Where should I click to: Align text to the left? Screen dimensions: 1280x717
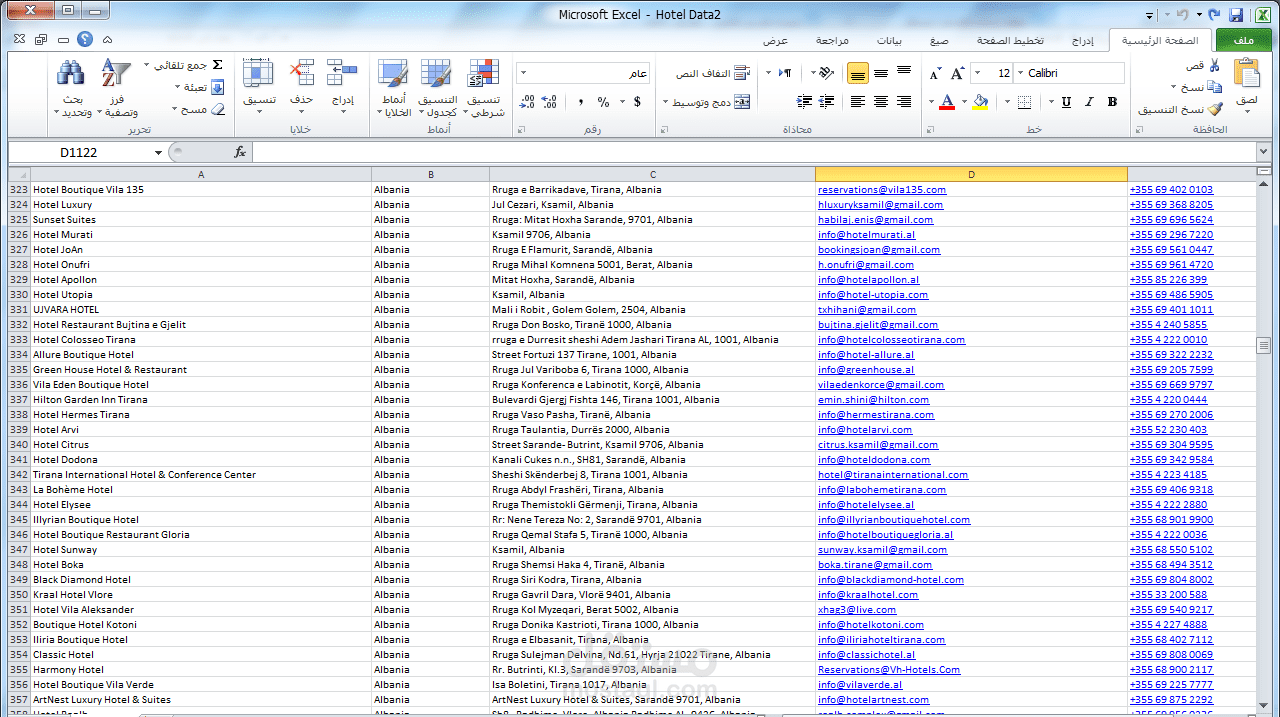coord(858,102)
